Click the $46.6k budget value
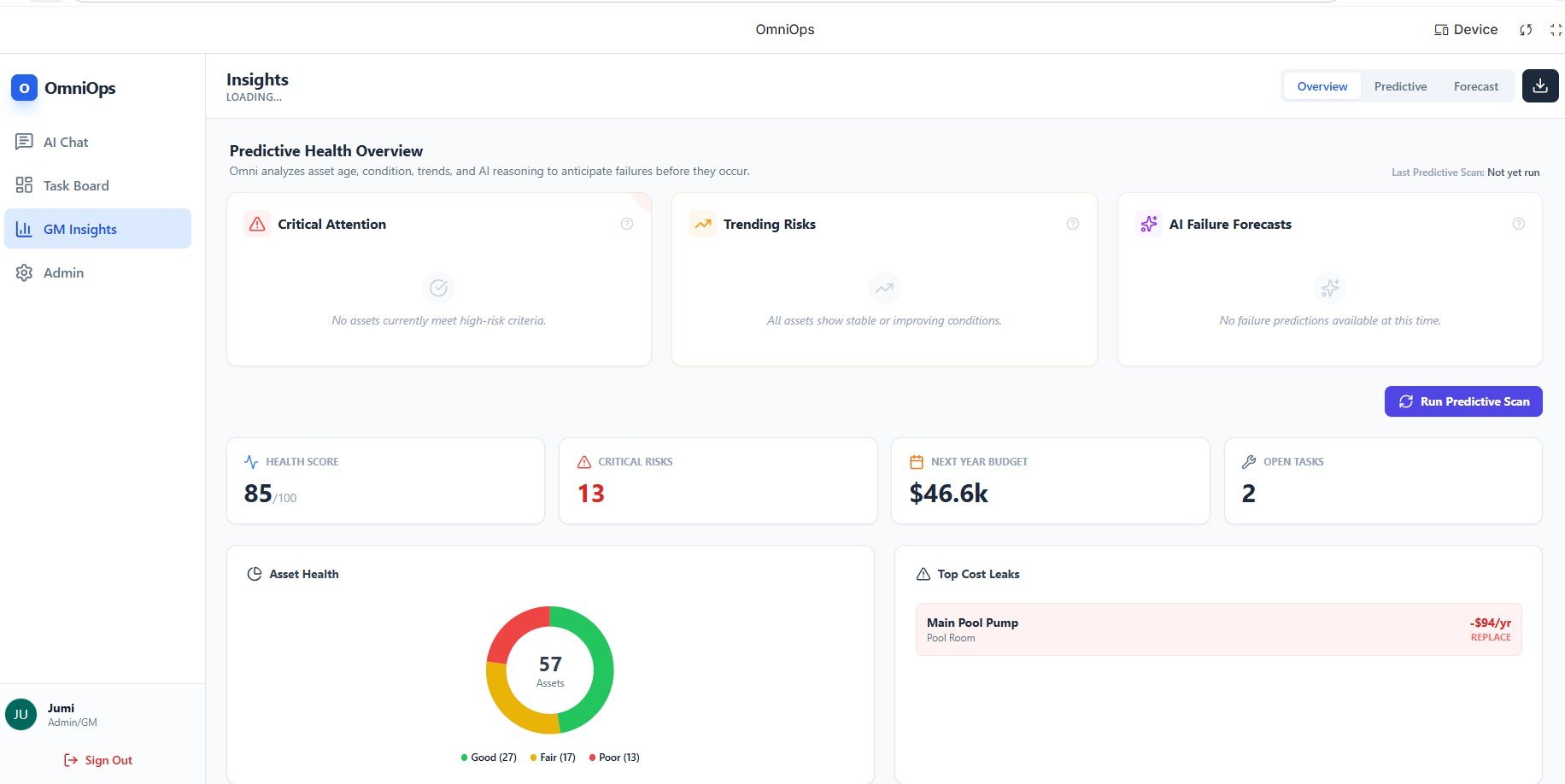The image size is (1565, 784). pos(949,494)
